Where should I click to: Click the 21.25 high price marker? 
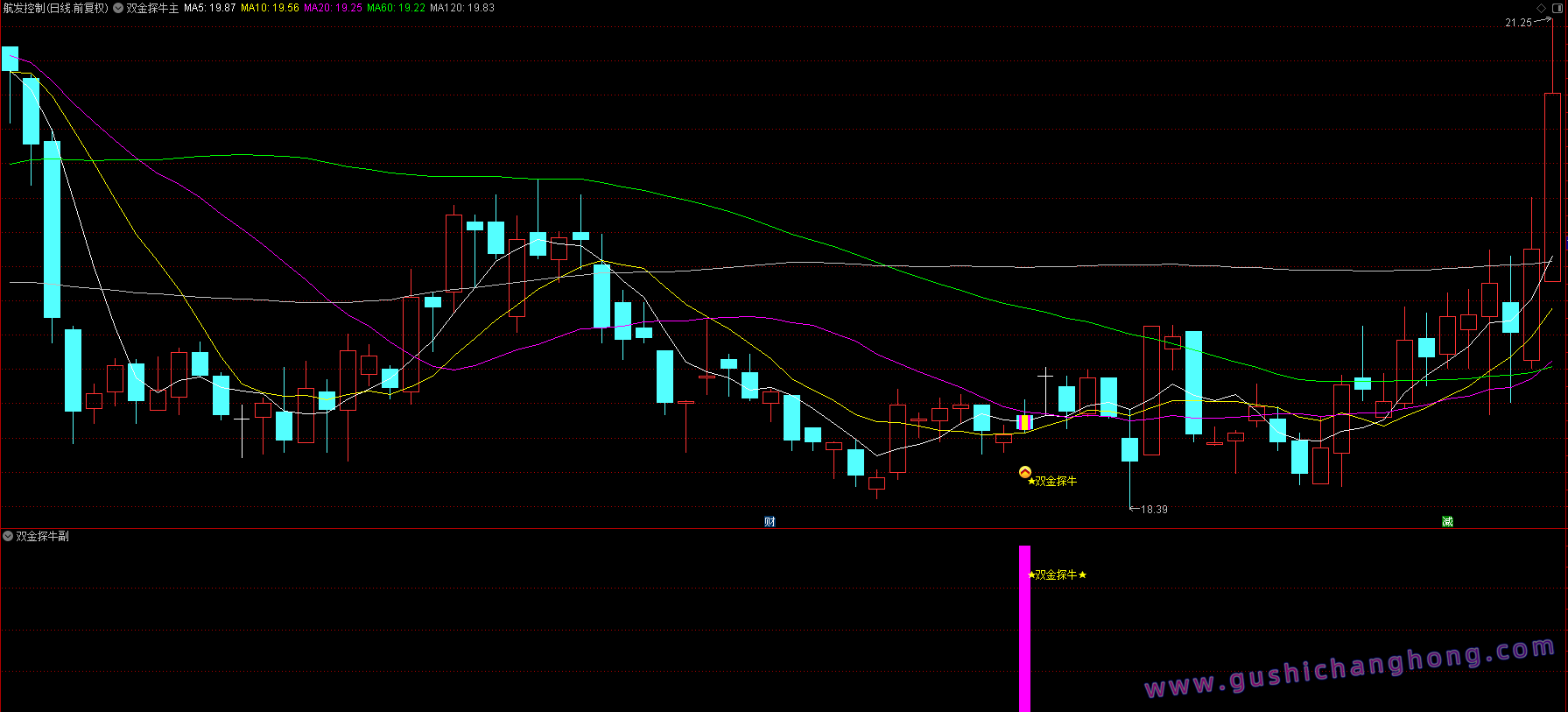(x=1518, y=23)
